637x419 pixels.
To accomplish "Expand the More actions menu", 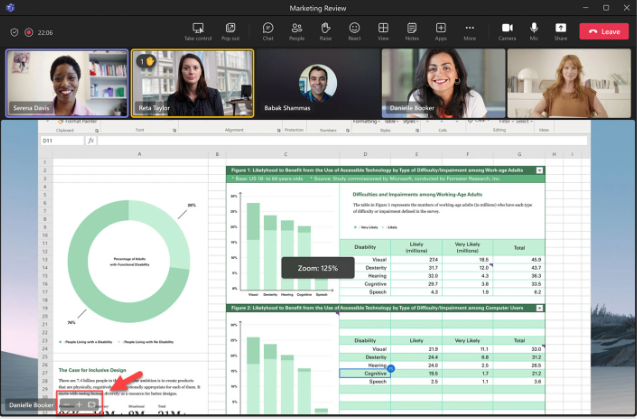I will point(469,30).
